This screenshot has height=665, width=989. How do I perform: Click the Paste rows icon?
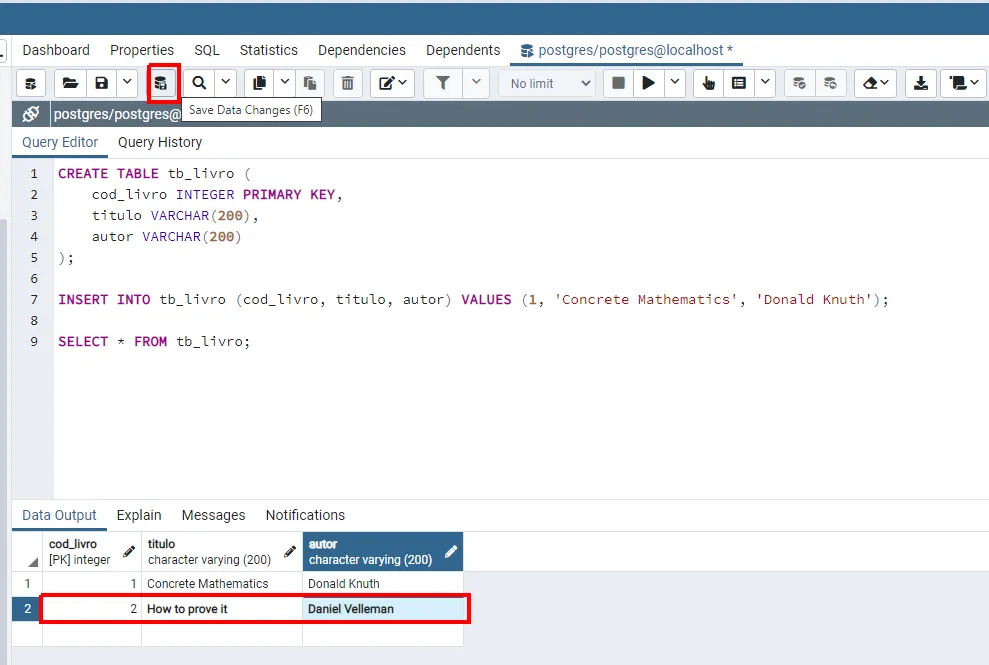(x=310, y=83)
